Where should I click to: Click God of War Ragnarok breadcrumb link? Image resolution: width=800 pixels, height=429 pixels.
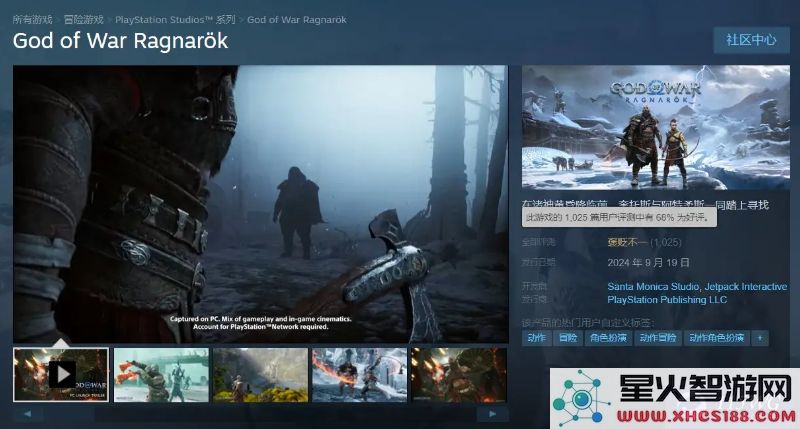[x=296, y=20]
